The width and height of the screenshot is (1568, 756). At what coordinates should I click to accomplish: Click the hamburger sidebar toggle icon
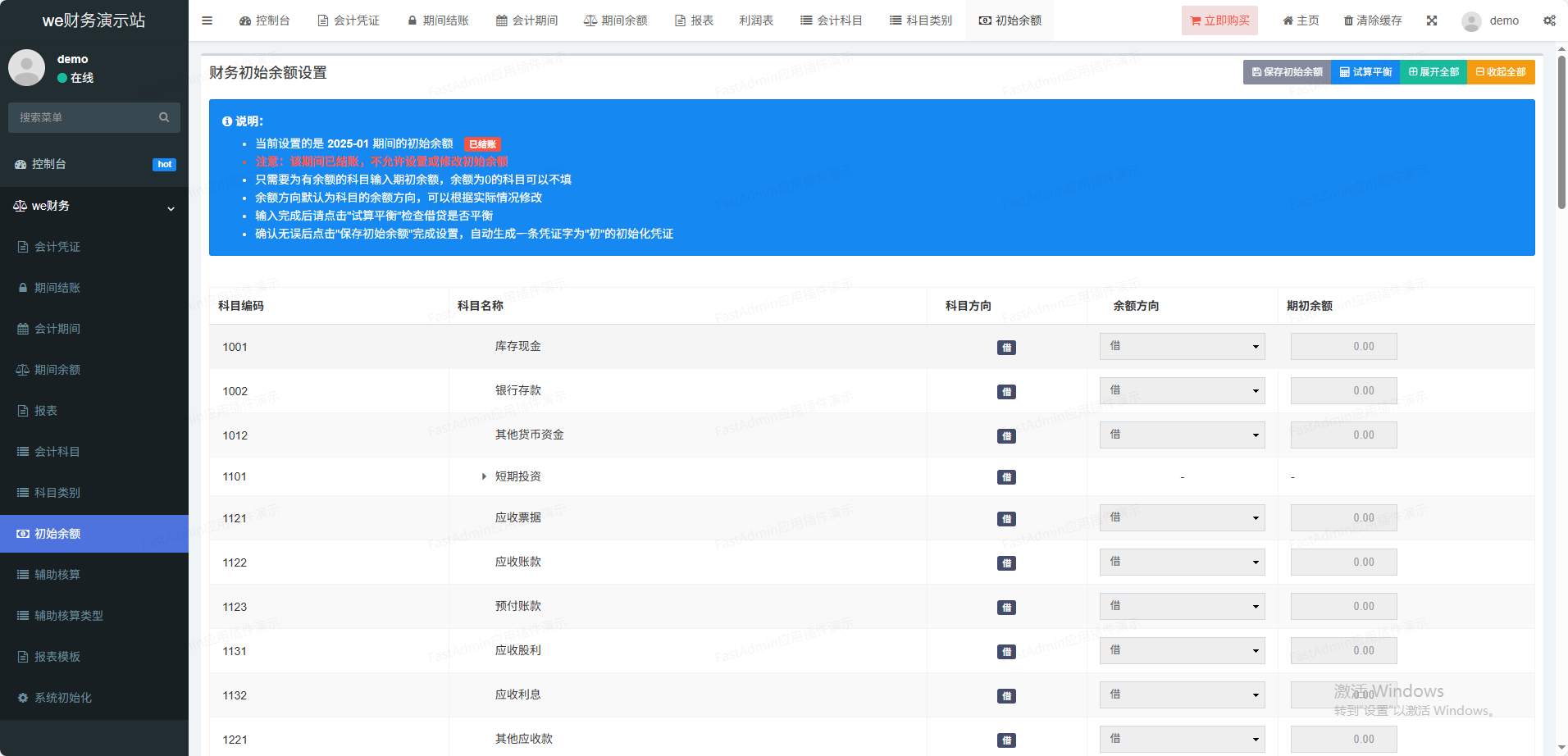[207, 20]
